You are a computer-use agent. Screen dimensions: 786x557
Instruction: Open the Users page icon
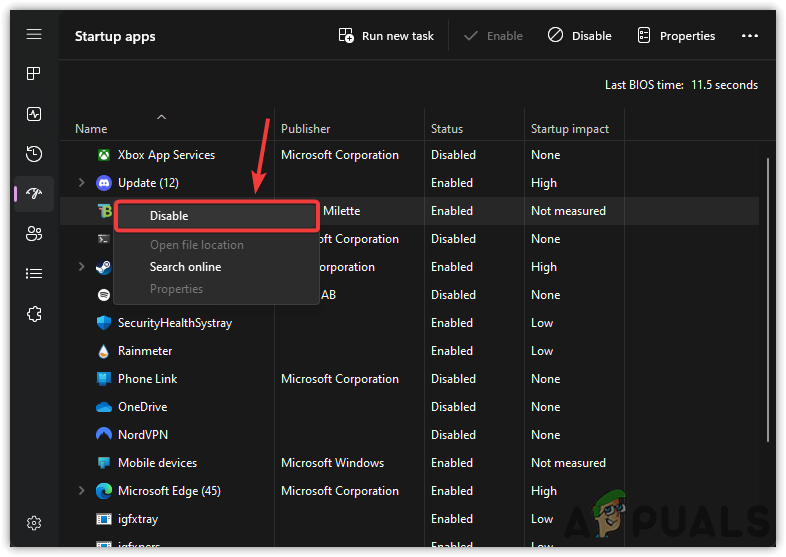[34, 234]
